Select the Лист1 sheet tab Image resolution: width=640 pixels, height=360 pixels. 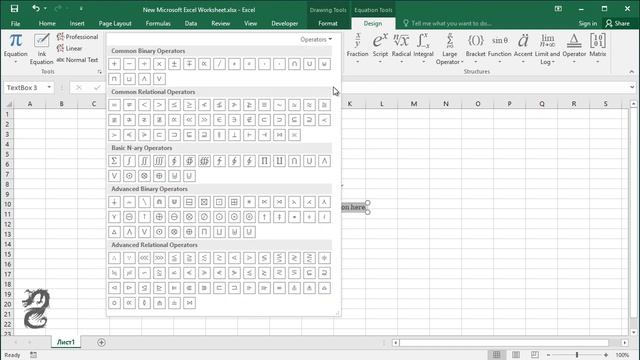pyautogui.click(x=66, y=342)
